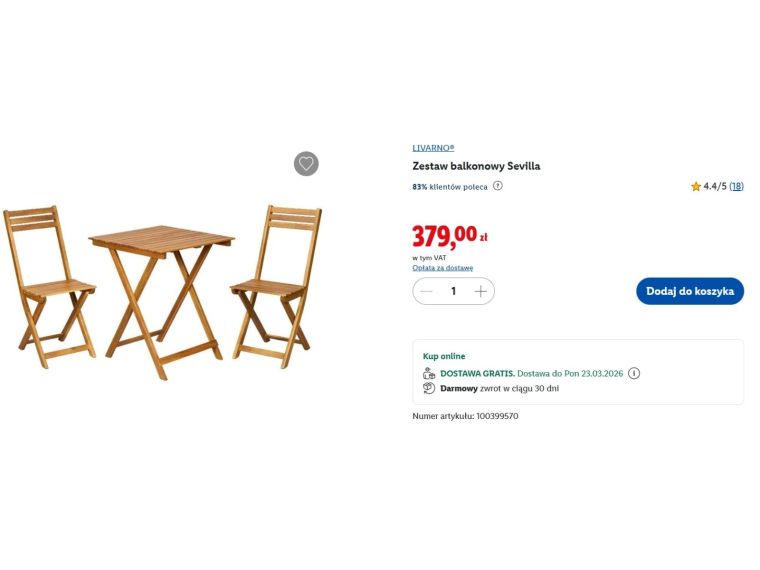Image resolution: width=760 pixels, height=570 pixels.
Task: Click the Numer artykułu 100399570 text
Action: pos(465,416)
